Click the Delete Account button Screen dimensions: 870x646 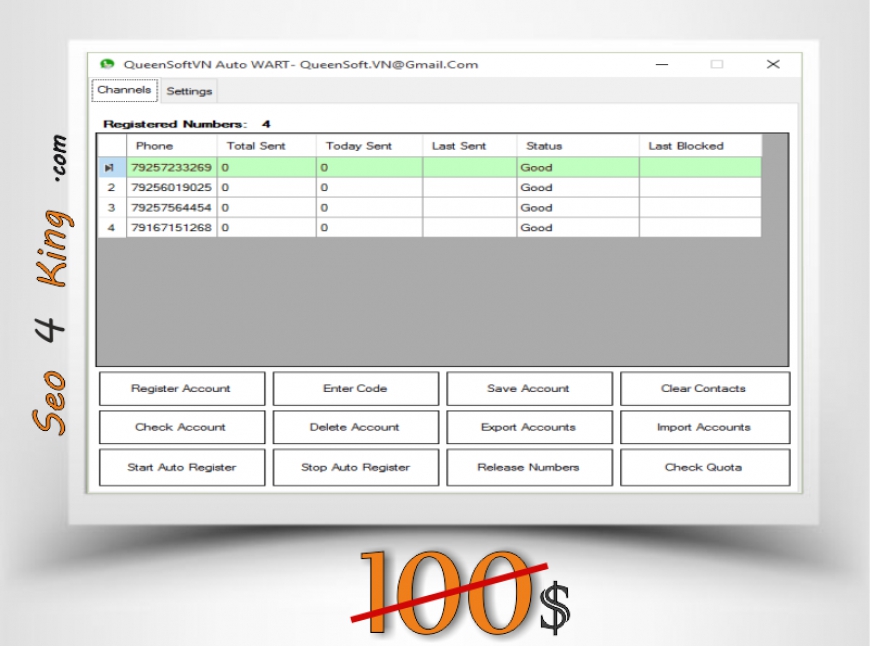[356, 427]
